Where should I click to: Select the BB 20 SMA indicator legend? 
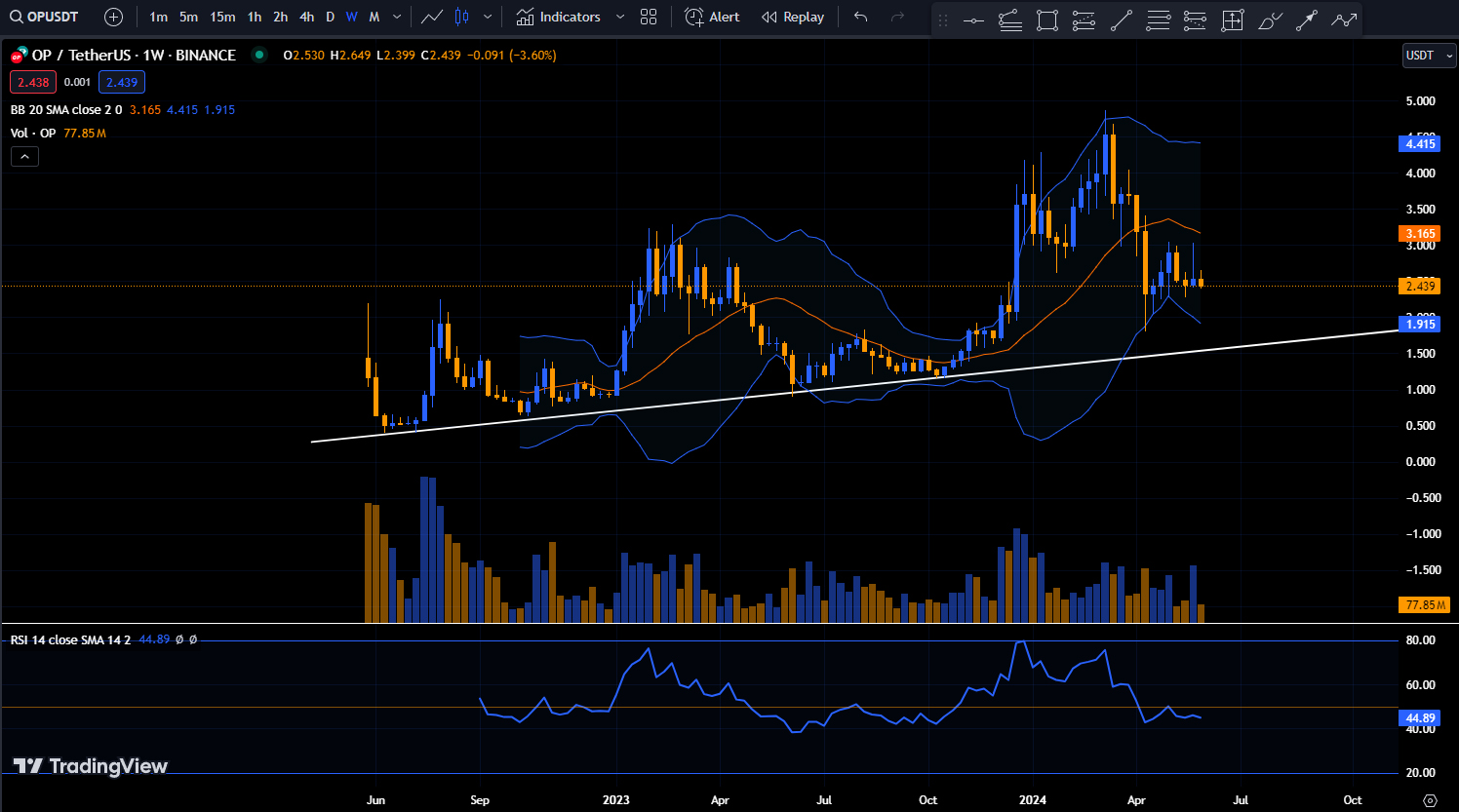point(66,110)
